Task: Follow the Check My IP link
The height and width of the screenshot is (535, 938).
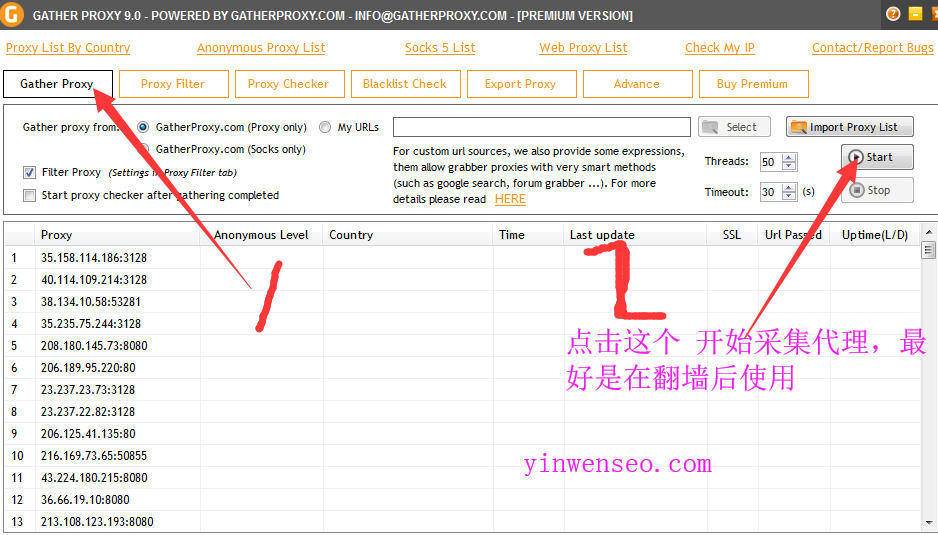Action: [720, 48]
